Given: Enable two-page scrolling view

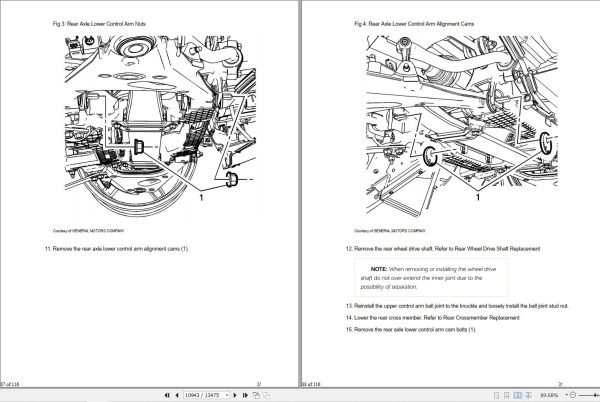Looking at the screenshot, I should pyautogui.click(x=528, y=395).
